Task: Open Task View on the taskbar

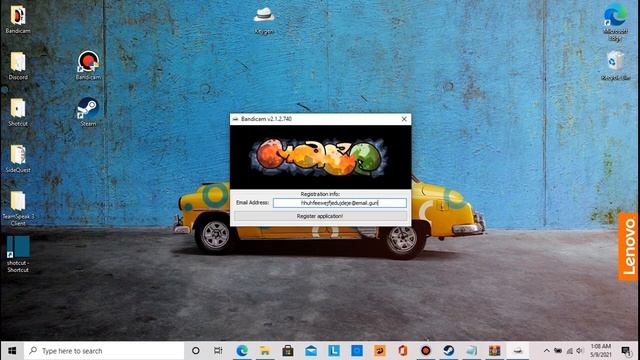Action: (218, 351)
